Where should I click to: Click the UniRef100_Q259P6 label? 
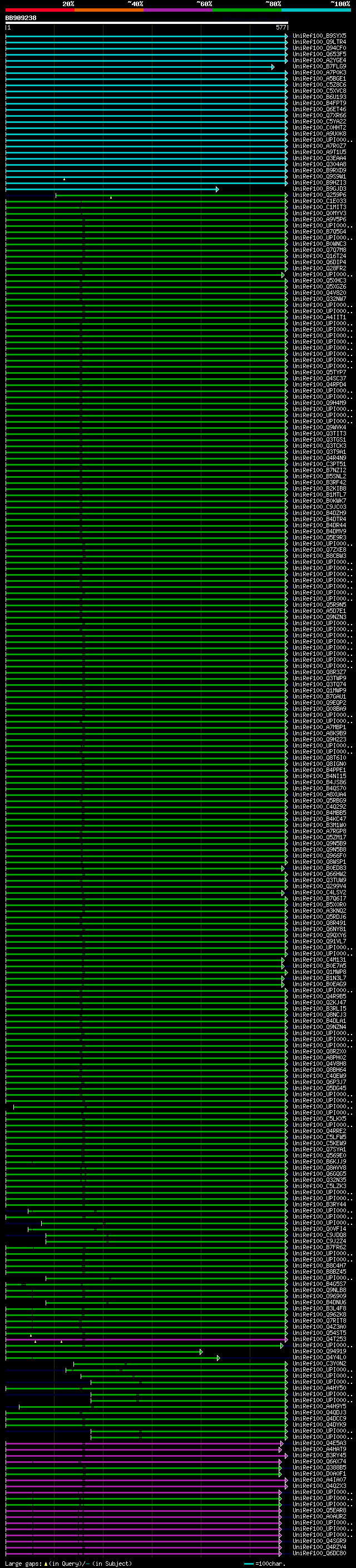click(x=319, y=195)
